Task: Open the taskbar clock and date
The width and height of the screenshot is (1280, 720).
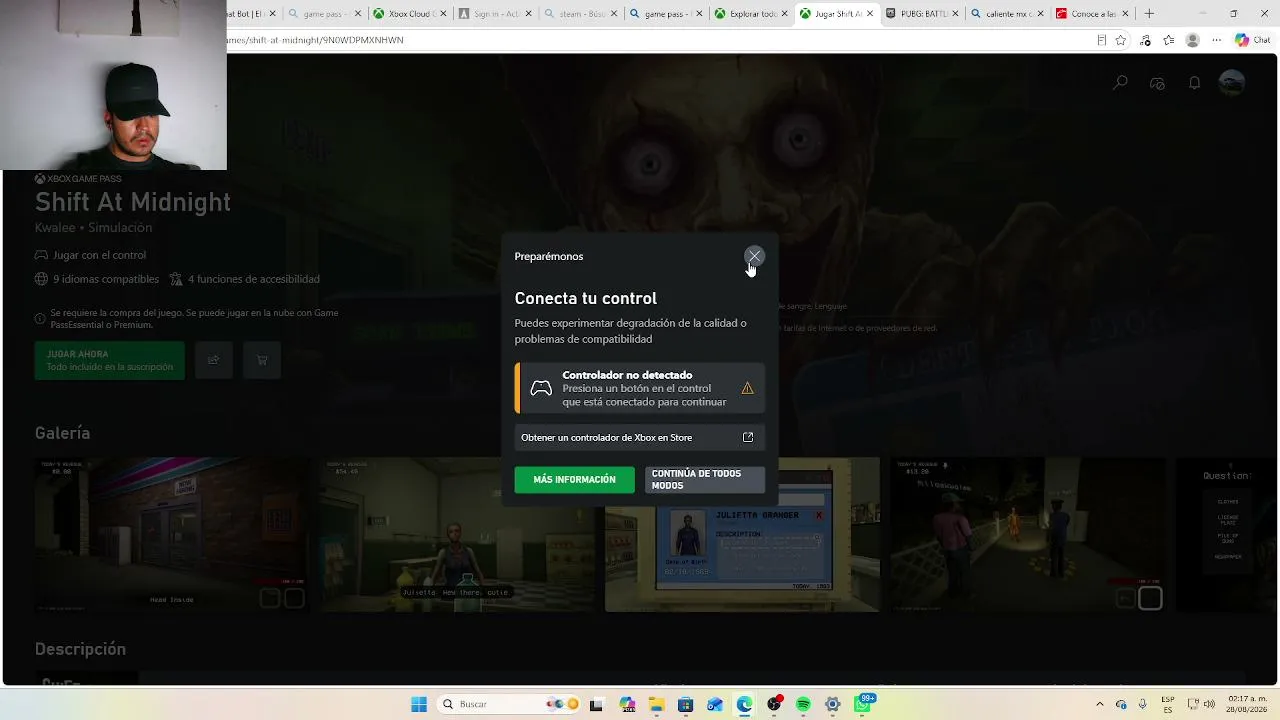Action: tap(1245, 704)
